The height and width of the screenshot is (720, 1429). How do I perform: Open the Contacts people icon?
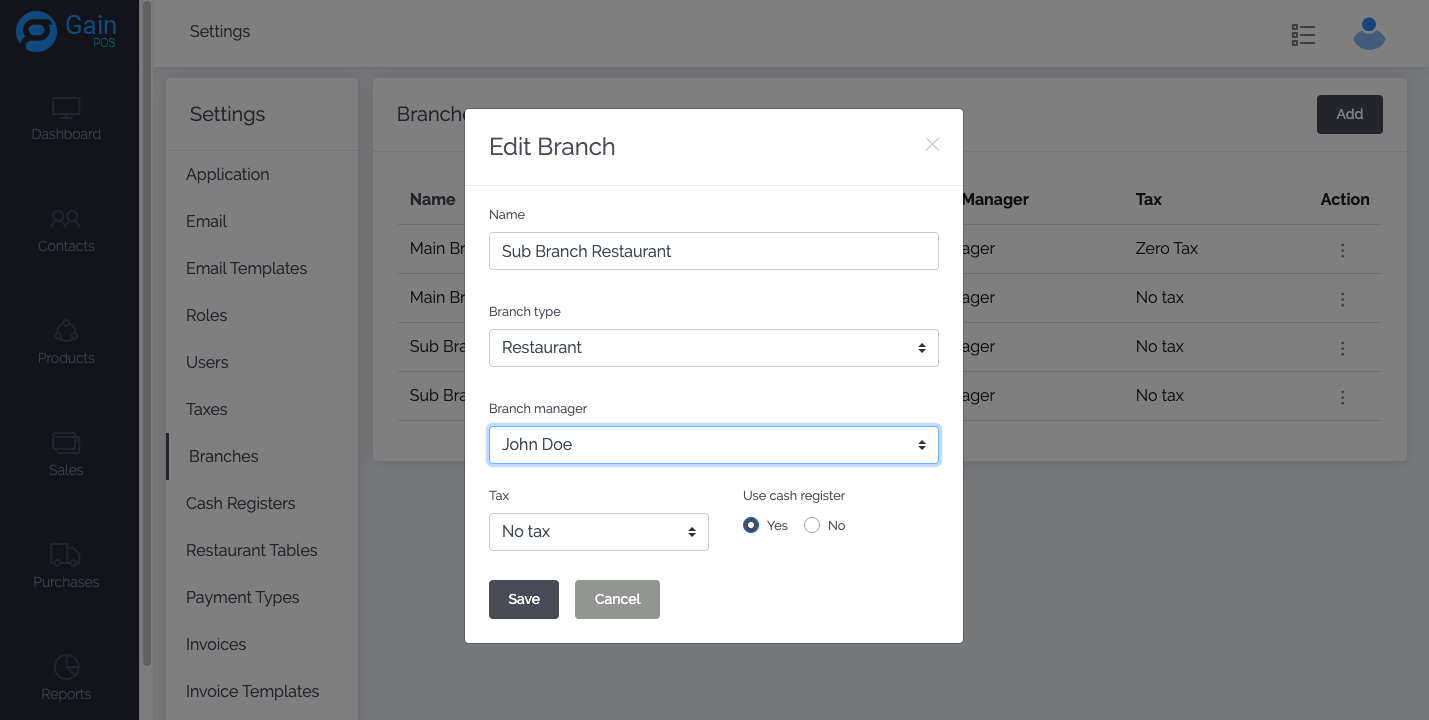click(66, 219)
